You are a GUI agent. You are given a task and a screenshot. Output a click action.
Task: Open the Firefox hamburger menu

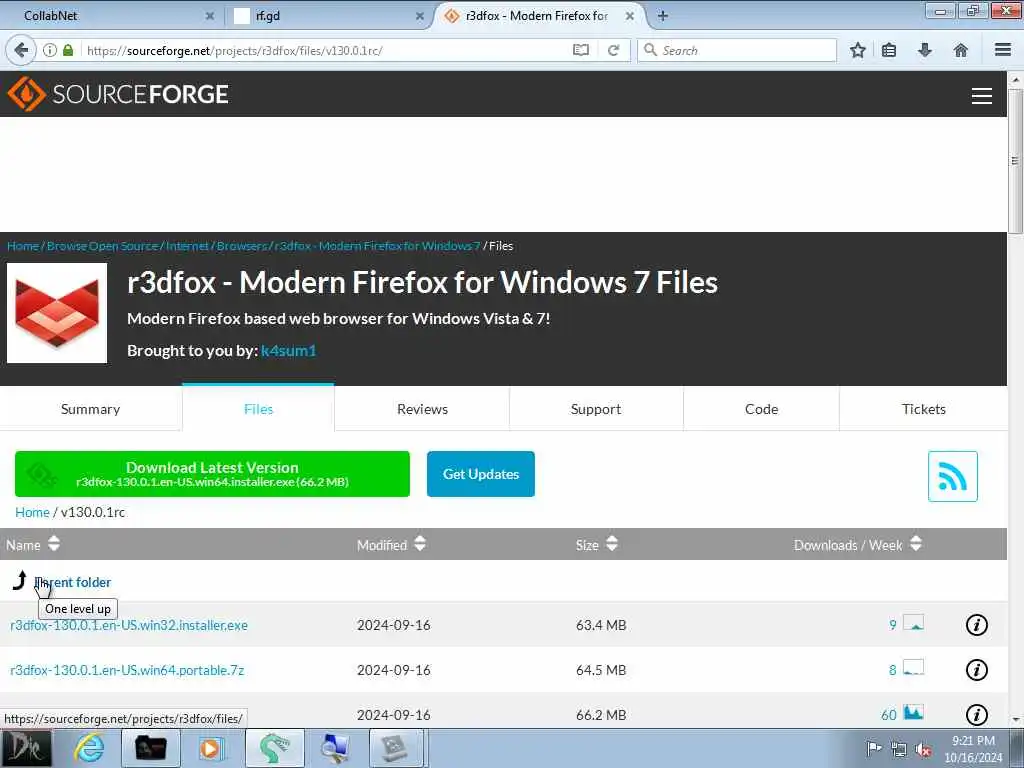point(1003,50)
